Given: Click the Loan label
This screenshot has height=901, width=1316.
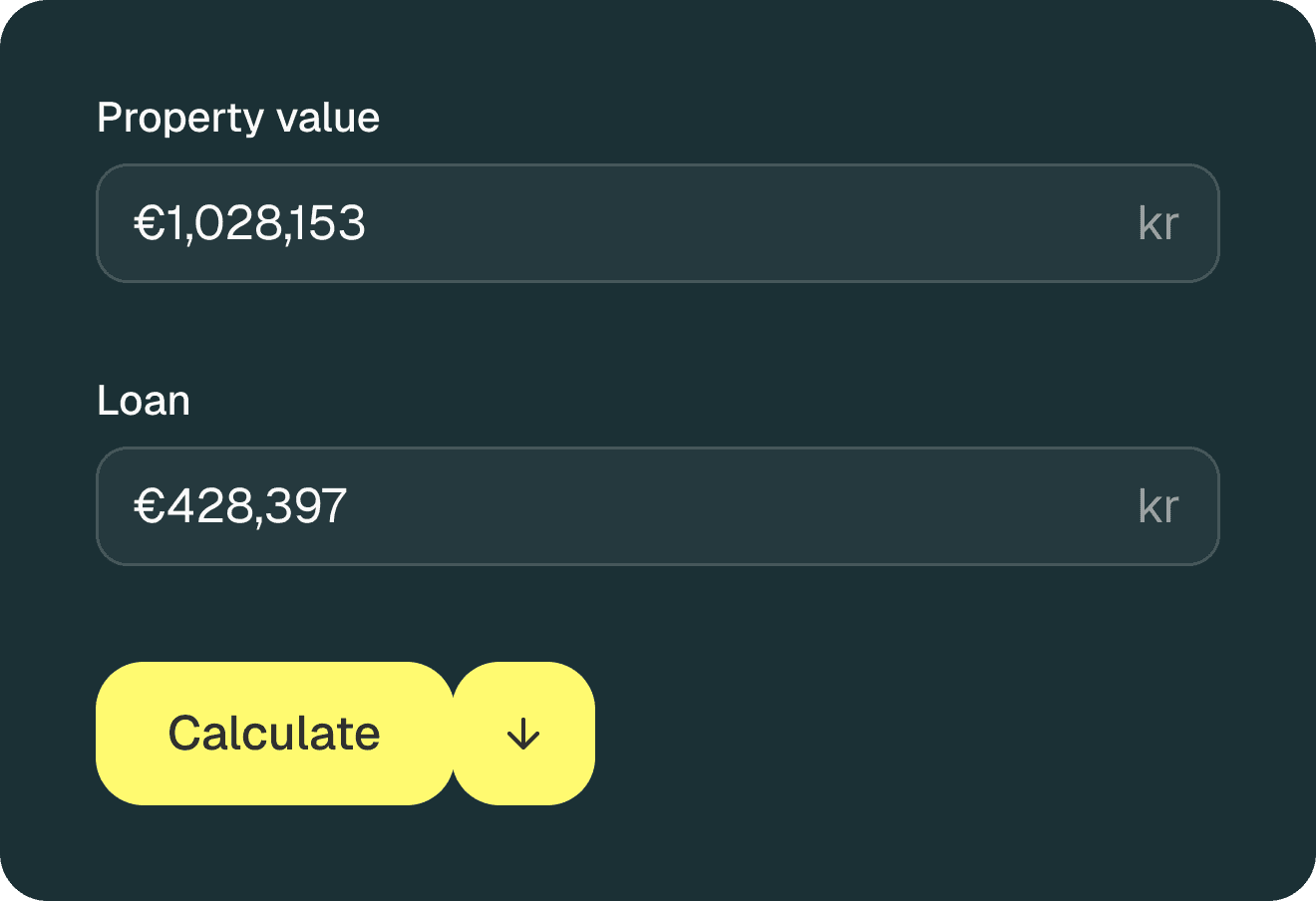Looking at the screenshot, I should 144,401.
